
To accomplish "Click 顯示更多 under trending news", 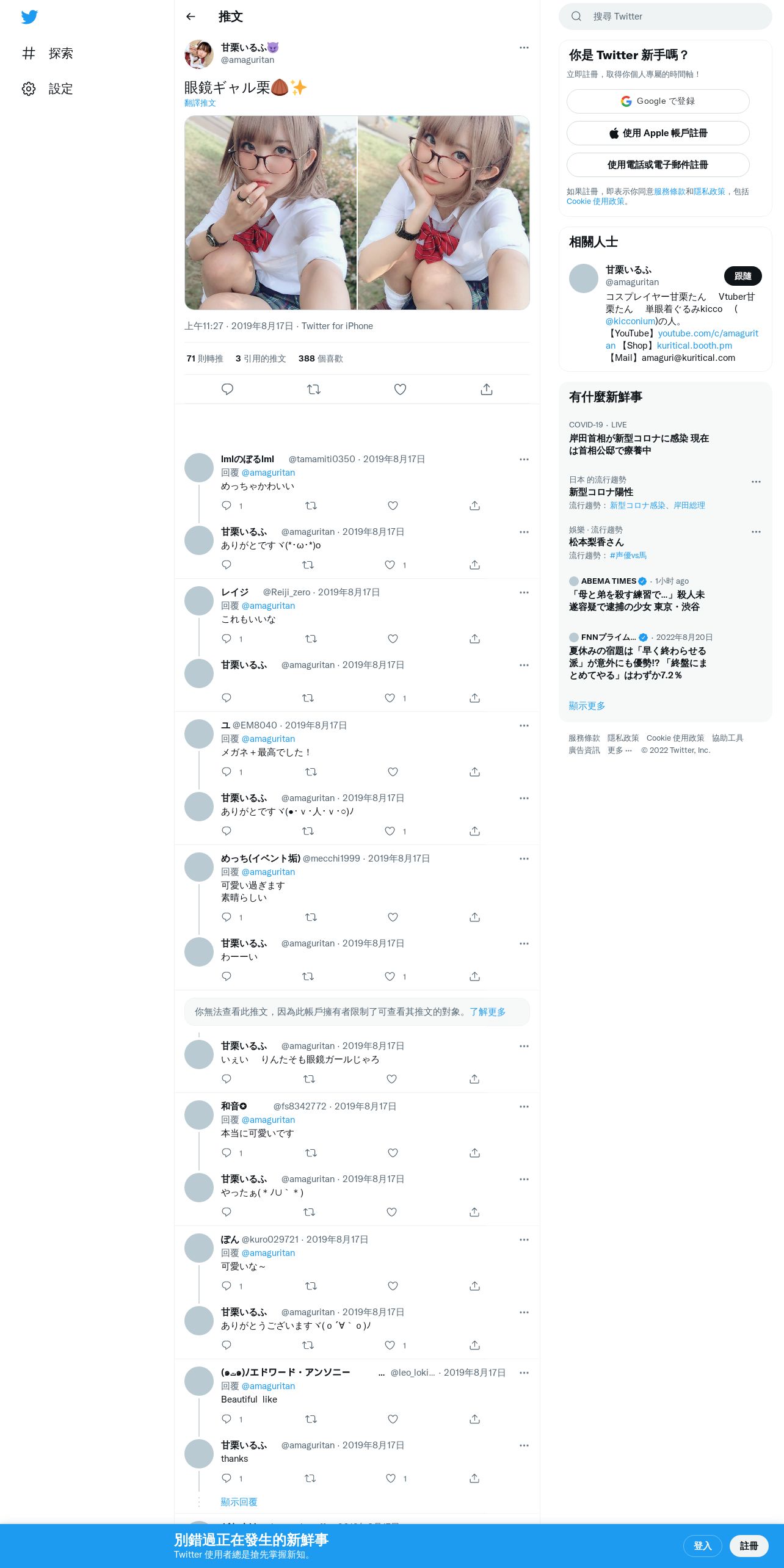I will [587, 706].
